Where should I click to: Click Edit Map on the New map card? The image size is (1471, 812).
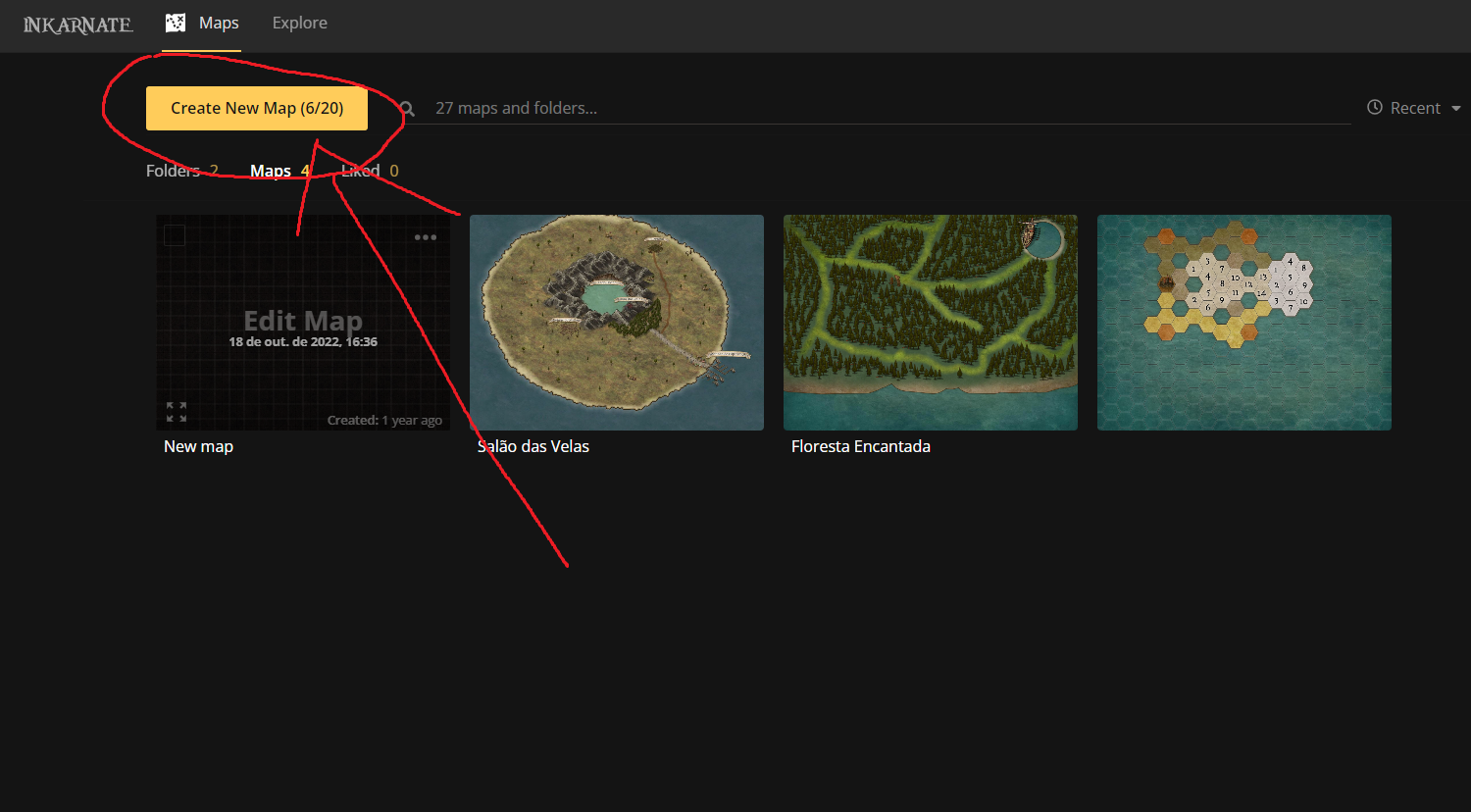(x=302, y=321)
